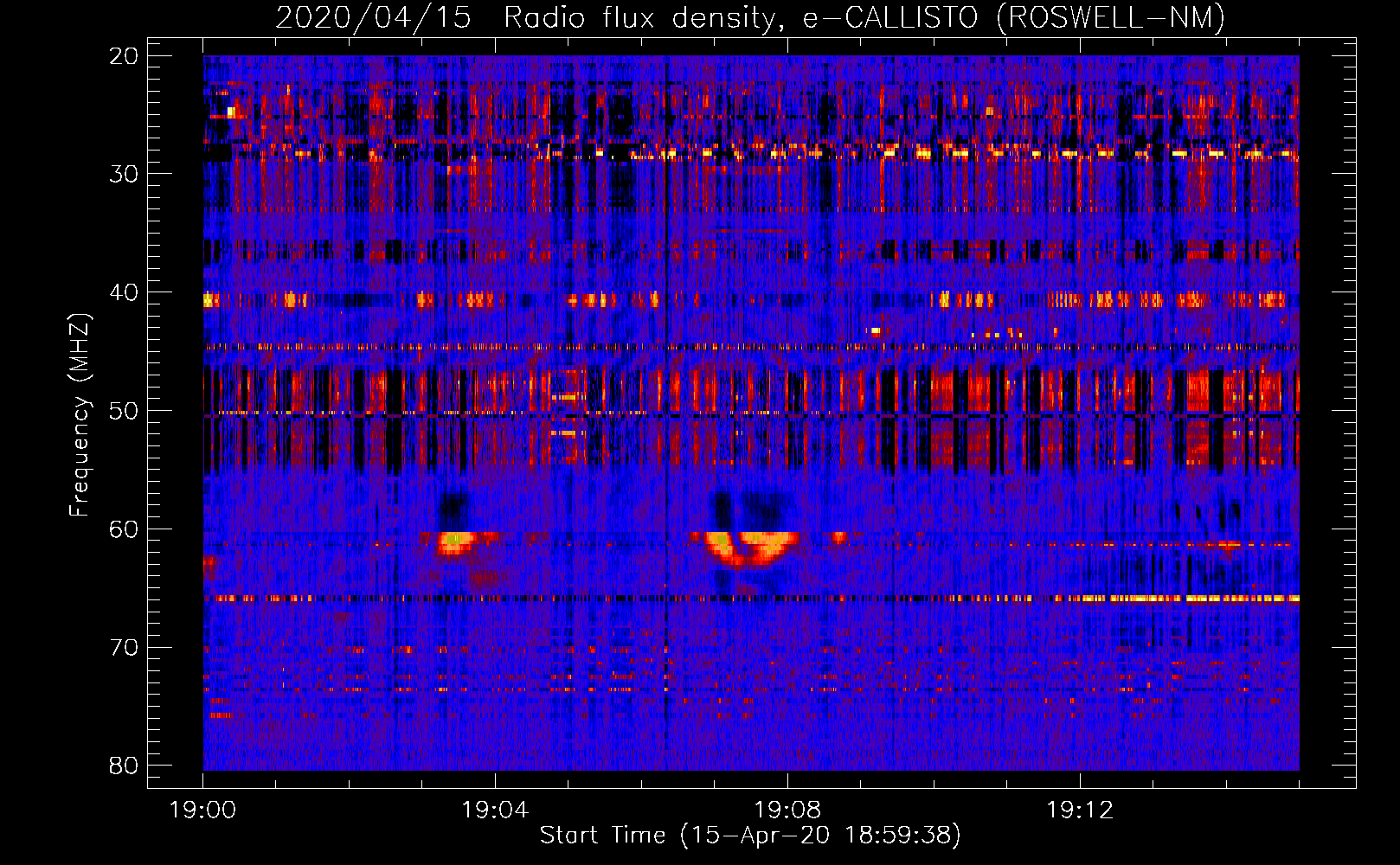Click the 30 MHz frequency tick label
The width and height of the screenshot is (1400, 865).
pos(125,174)
